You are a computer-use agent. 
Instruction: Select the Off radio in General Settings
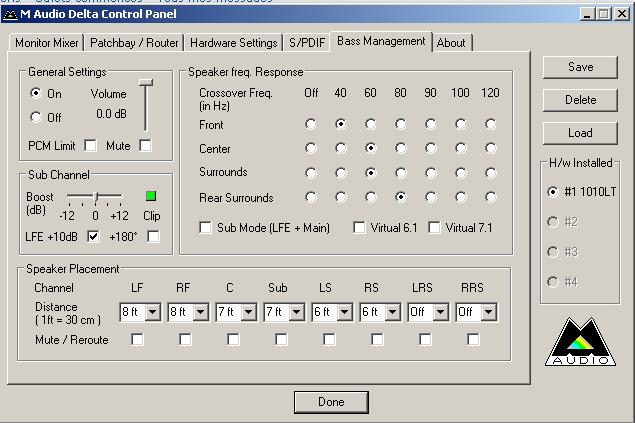coord(37,116)
